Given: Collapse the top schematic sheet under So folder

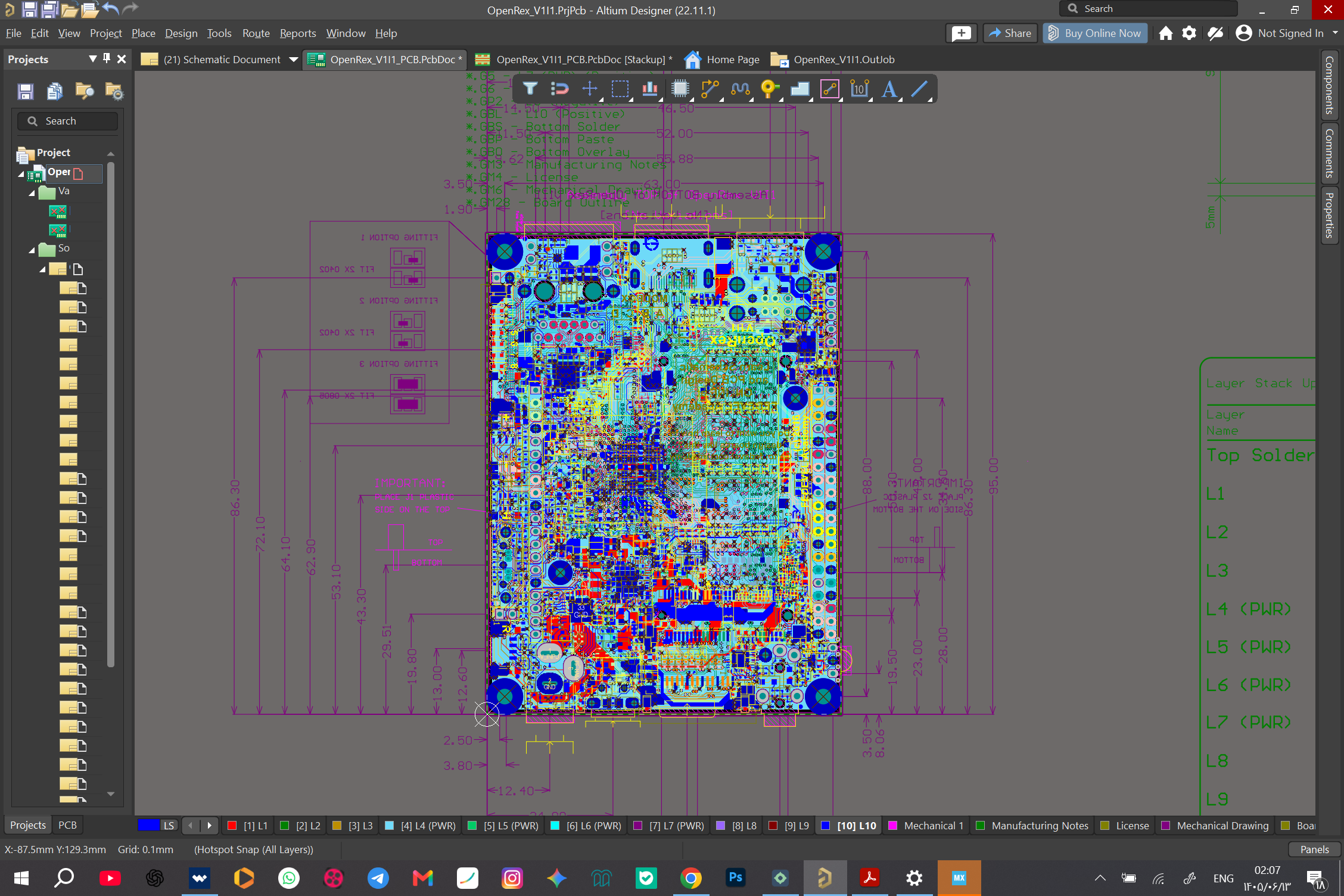Looking at the screenshot, I should point(43,269).
